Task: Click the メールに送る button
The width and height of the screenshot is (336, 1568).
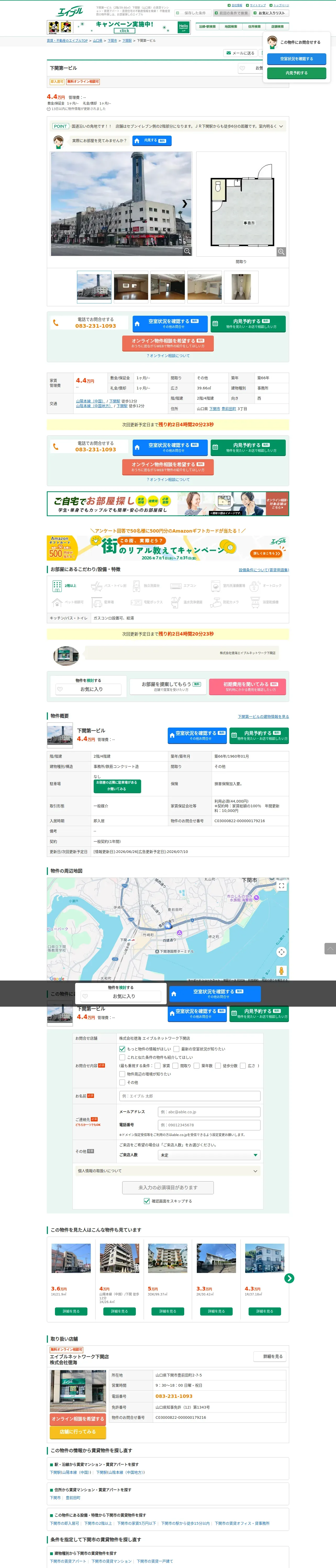Action: pyautogui.click(x=240, y=53)
